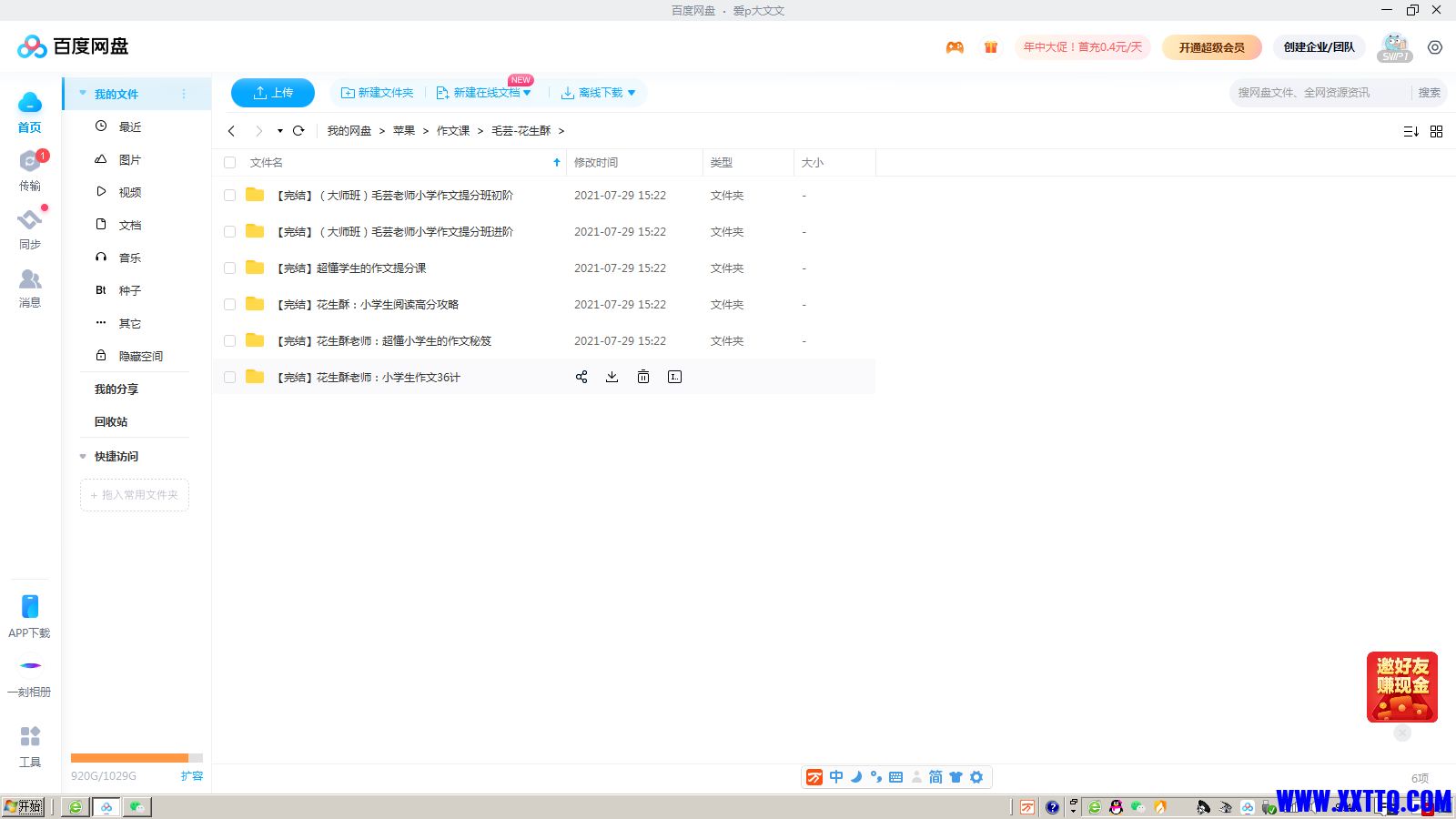The width and height of the screenshot is (1456, 819).
Task: Open 回收站 recycle bin
Action: 111,422
